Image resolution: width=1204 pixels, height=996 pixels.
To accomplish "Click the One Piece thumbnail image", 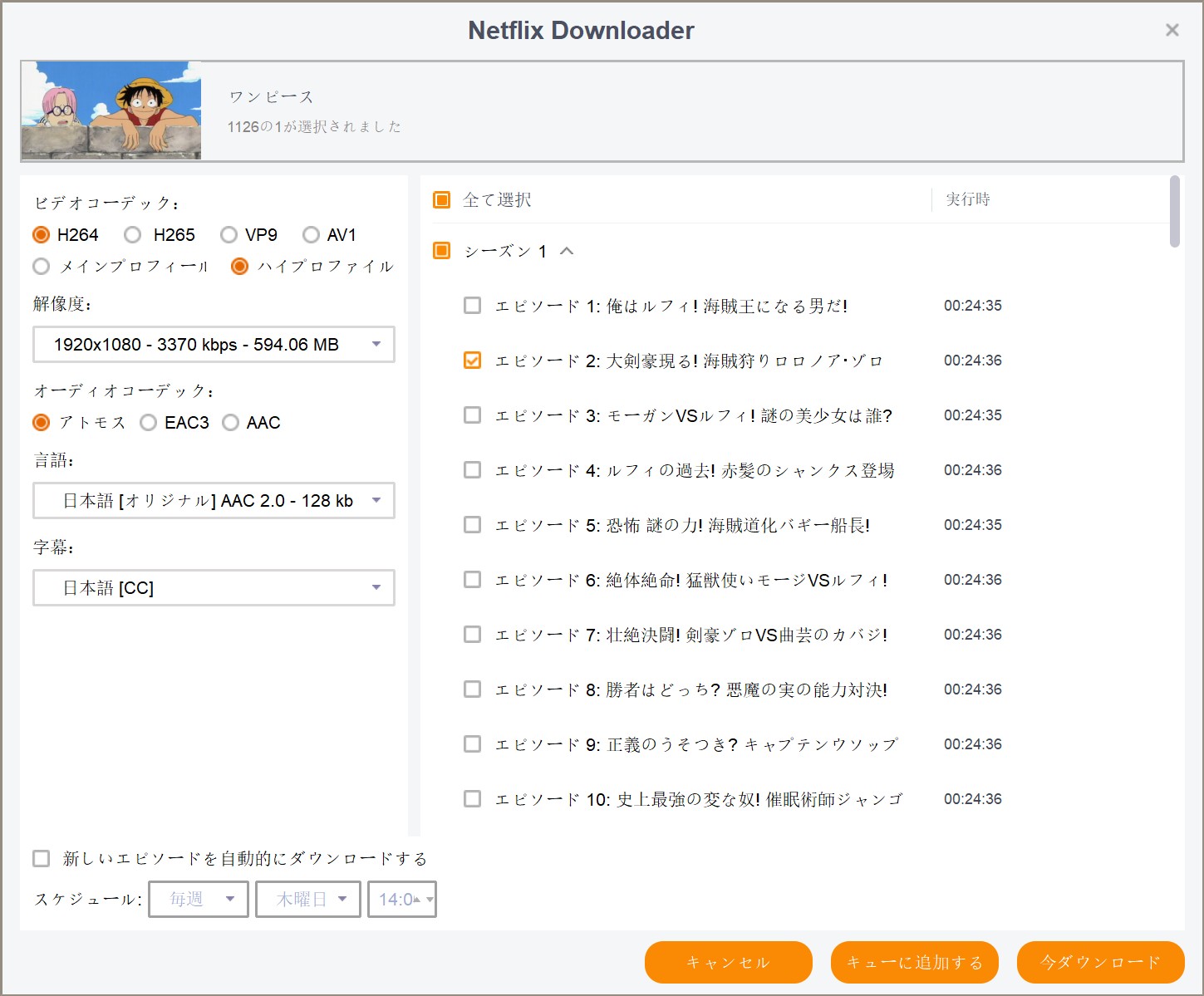I will (111, 110).
